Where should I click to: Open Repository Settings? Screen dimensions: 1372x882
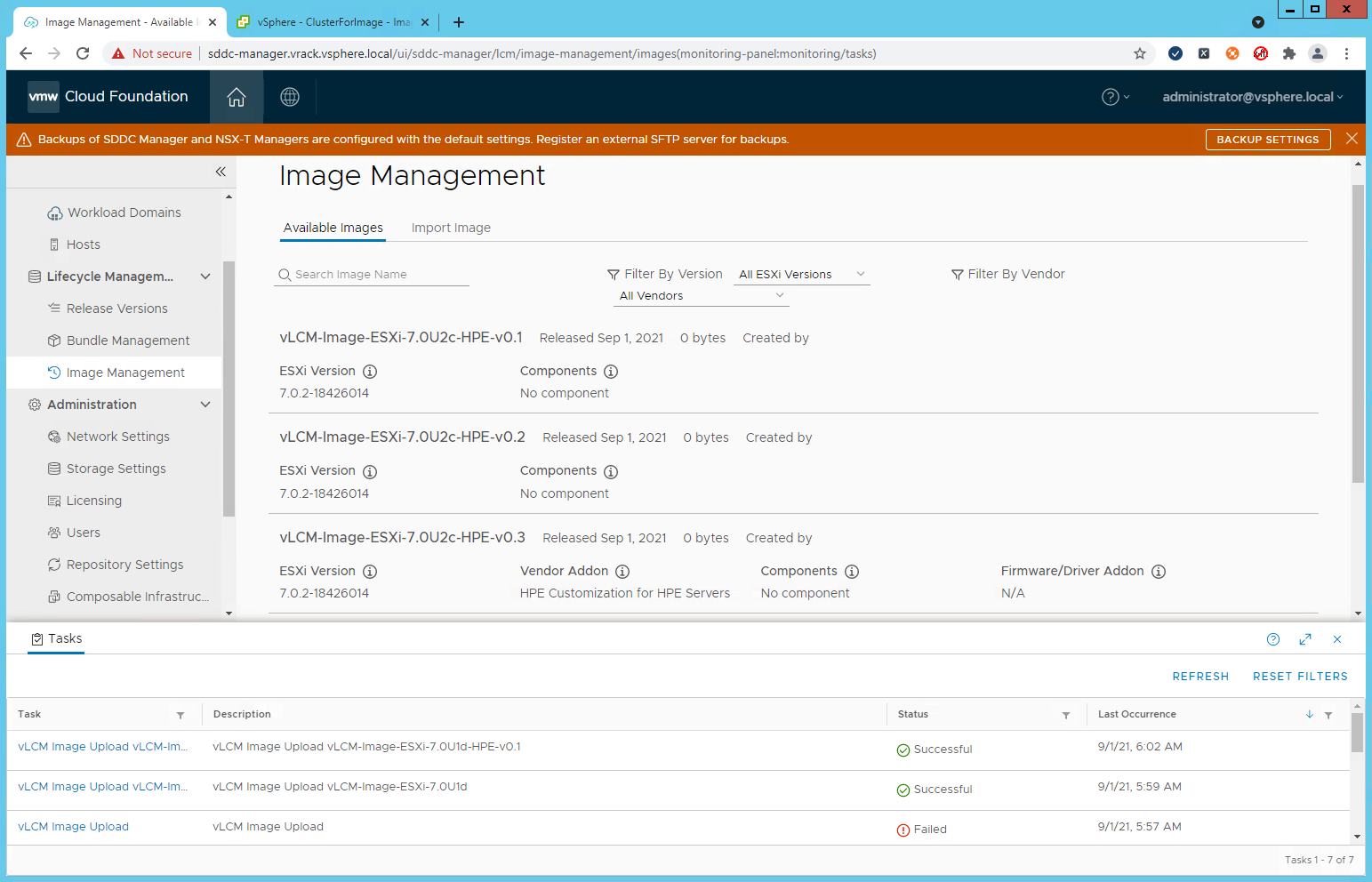tap(124, 565)
